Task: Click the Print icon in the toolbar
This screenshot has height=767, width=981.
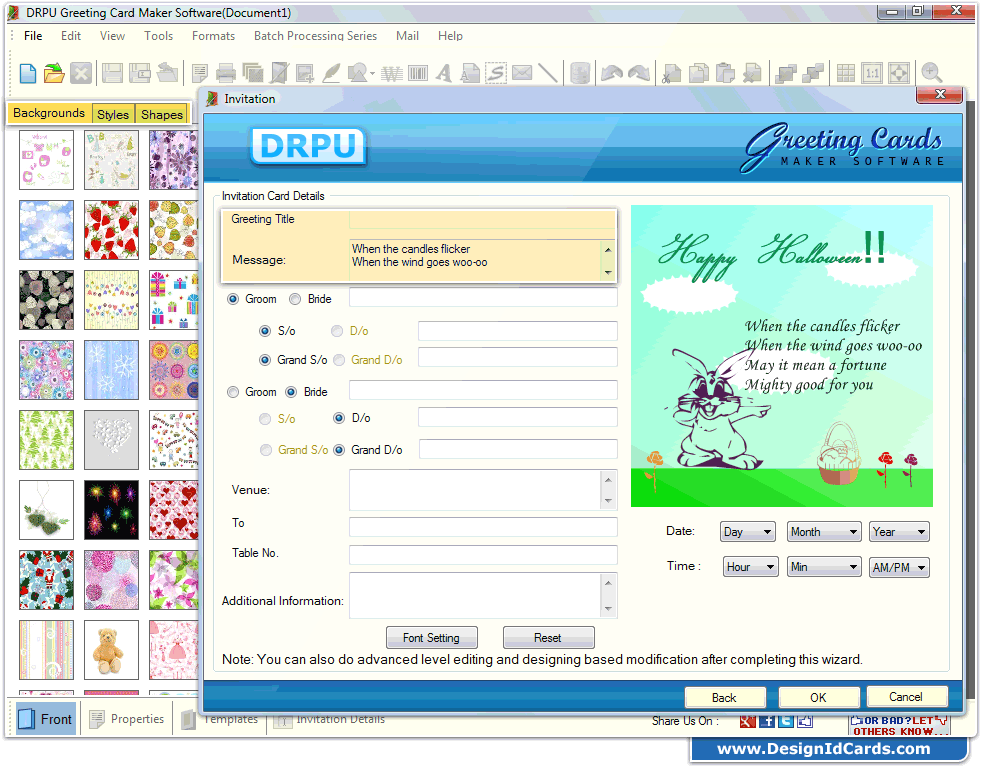Action: [226, 73]
